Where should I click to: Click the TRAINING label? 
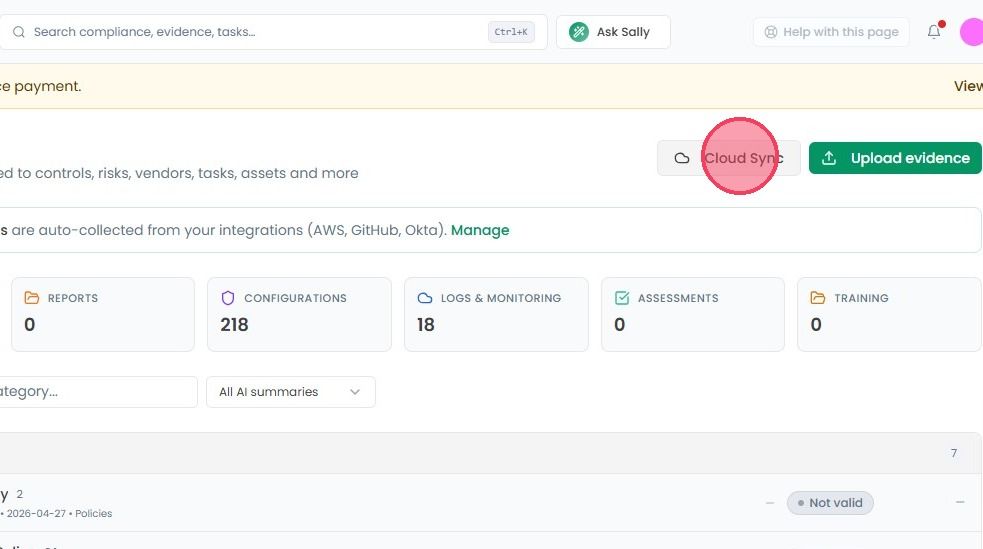pos(861,298)
